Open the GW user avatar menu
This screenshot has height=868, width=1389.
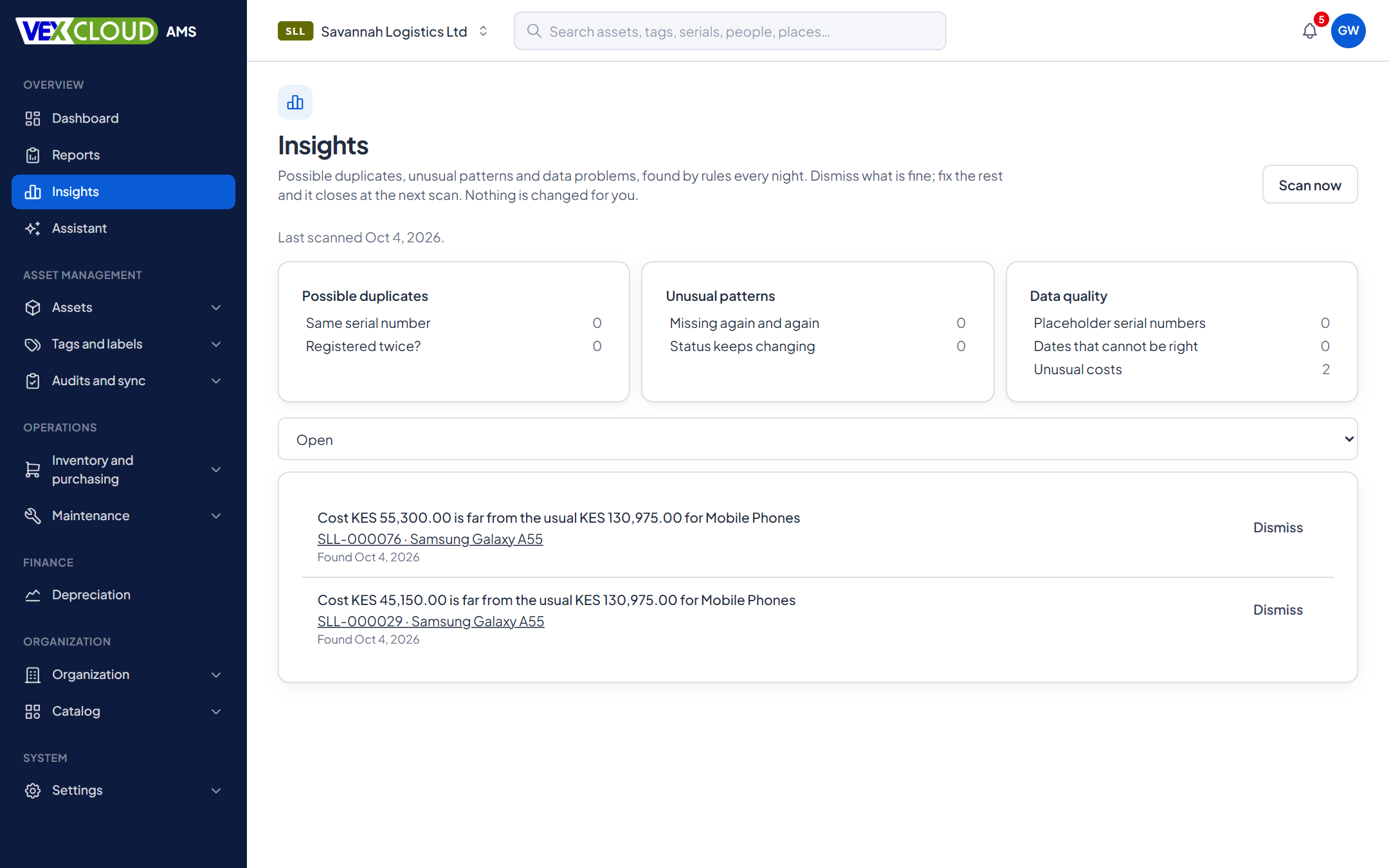pyautogui.click(x=1348, y=31)
